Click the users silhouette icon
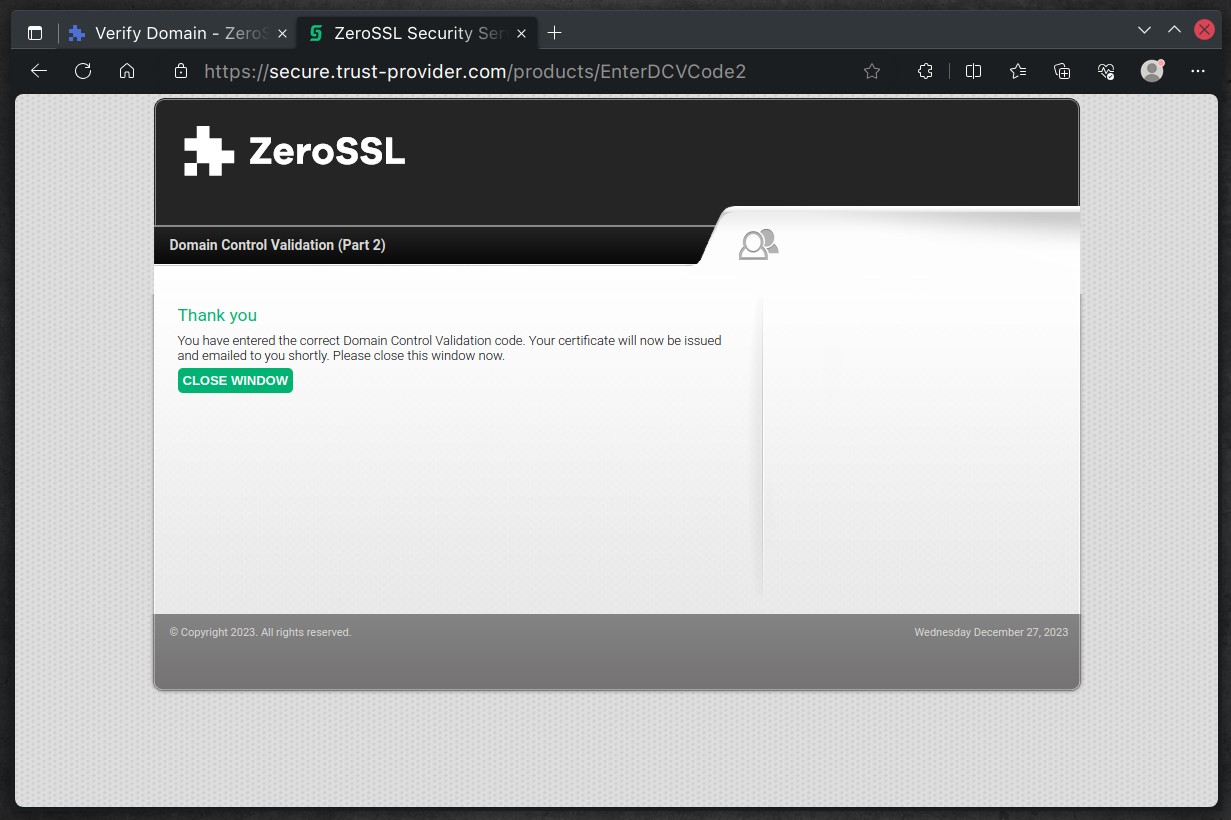 click(758, 244)
